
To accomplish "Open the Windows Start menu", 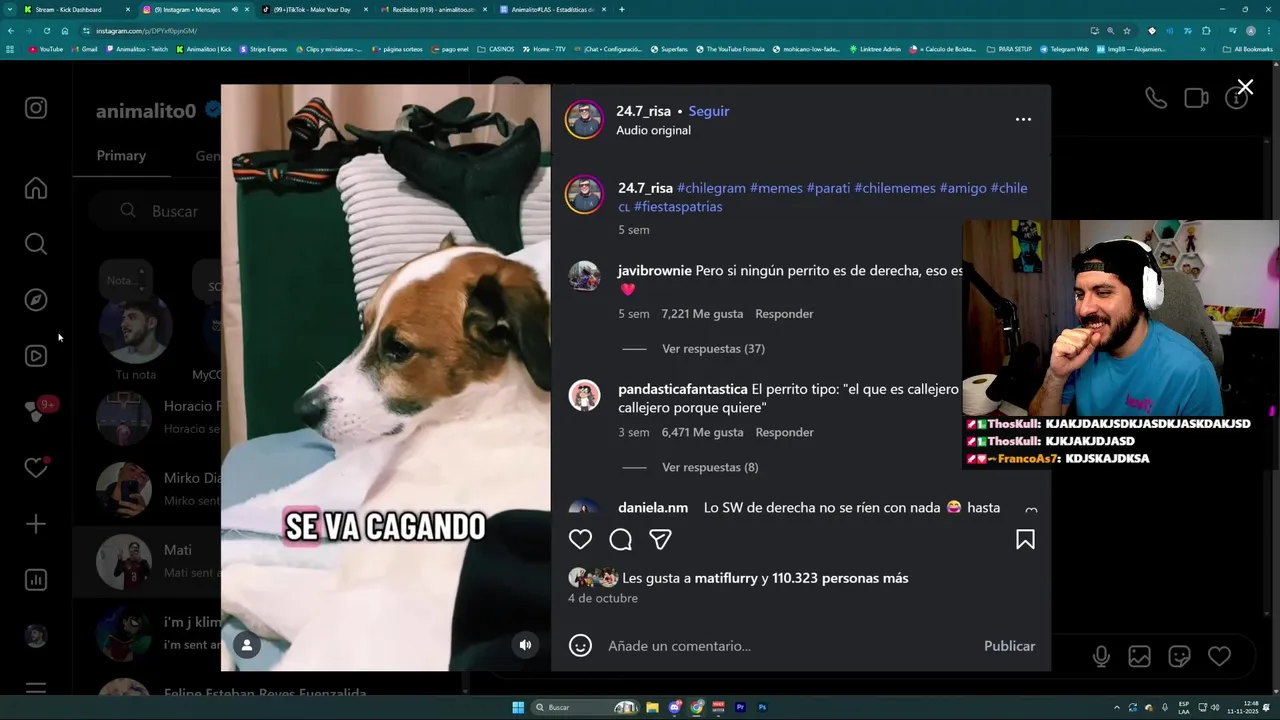I will click(x=518, y=707).
